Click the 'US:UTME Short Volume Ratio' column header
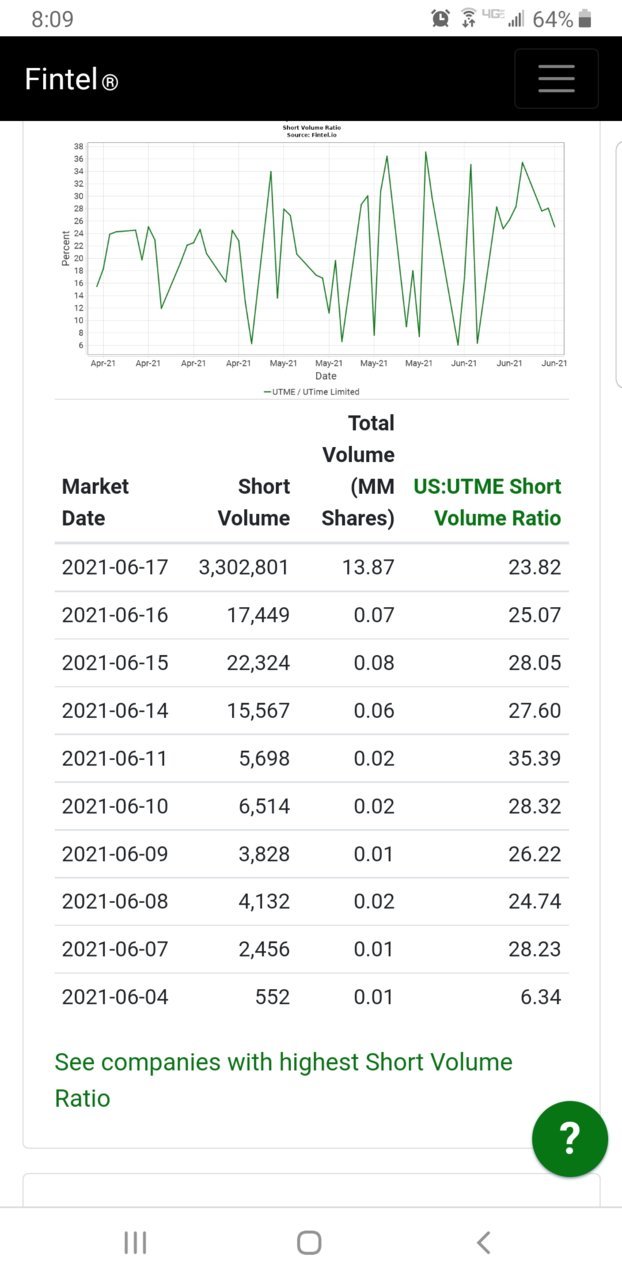The image size is (622, 1279). 487,502
